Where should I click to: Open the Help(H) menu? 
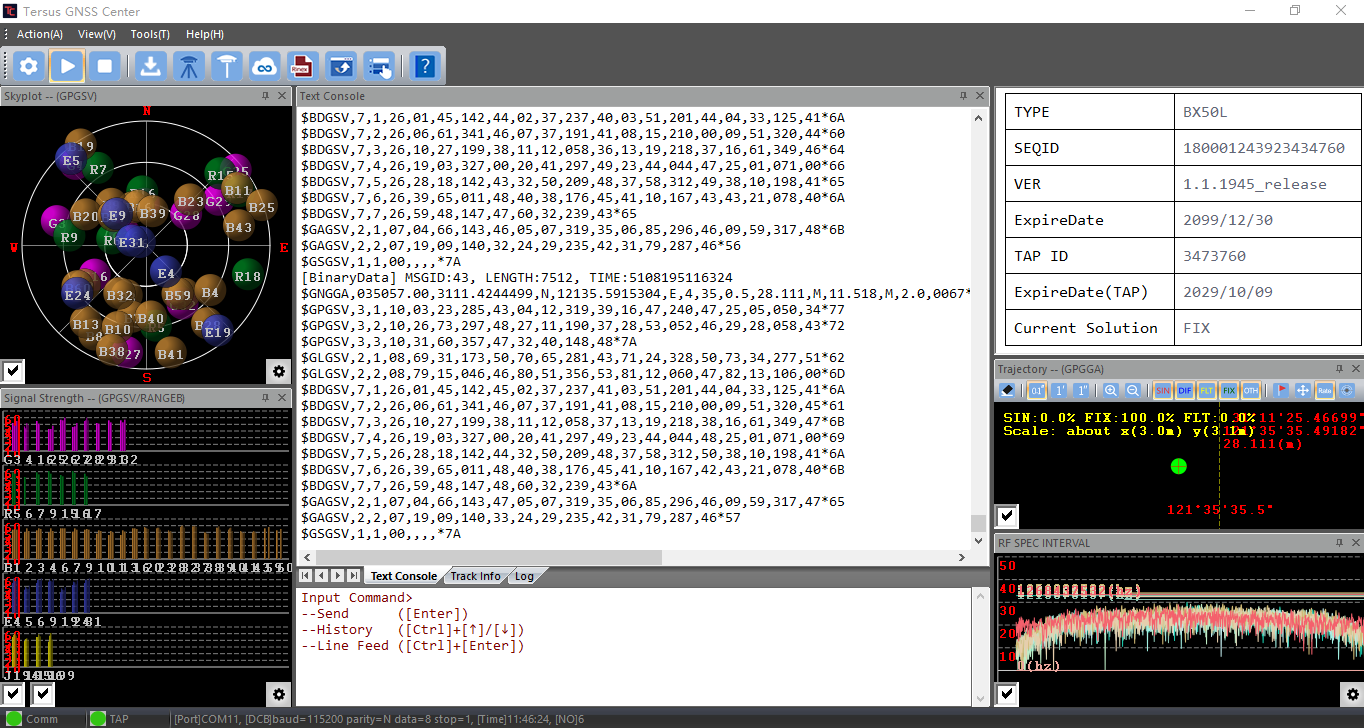tap(205, 34)
